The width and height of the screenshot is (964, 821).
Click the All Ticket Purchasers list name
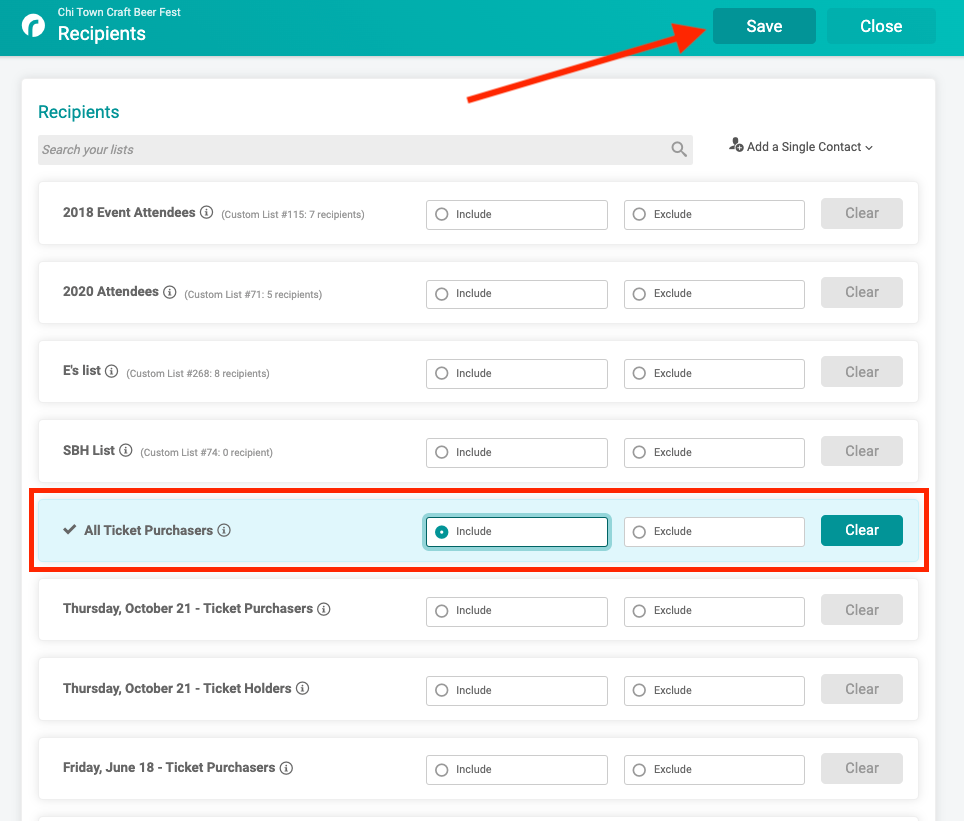(x=148, y=530)
